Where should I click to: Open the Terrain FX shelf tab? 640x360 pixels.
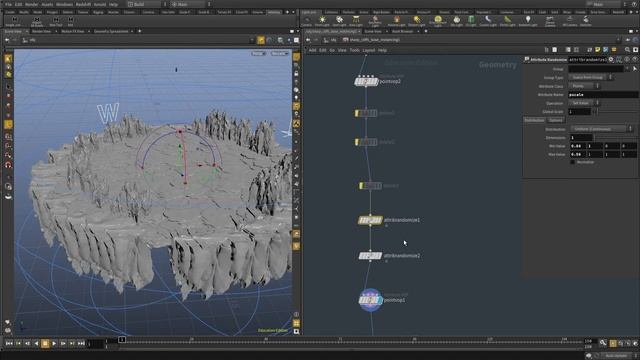coord(224,12)
